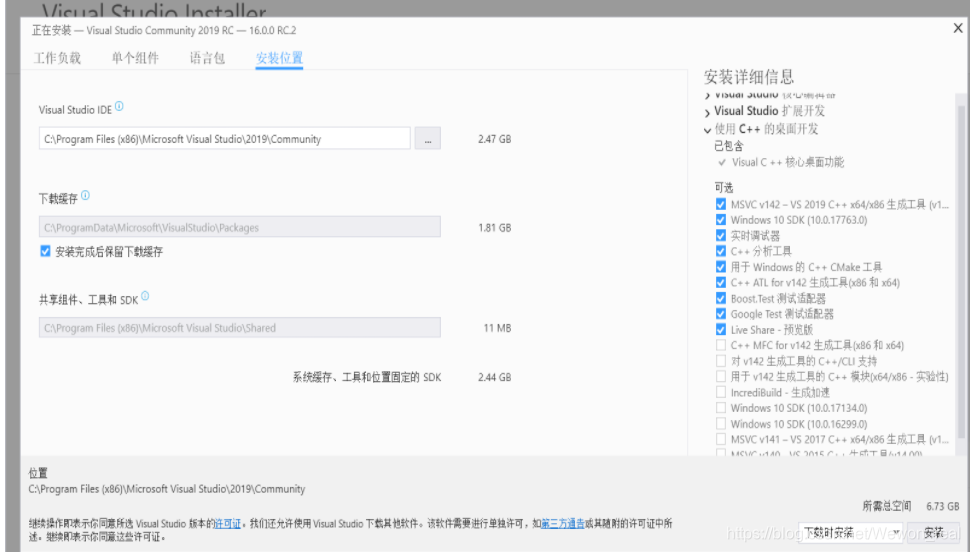Check Windows 10 SDK (10.0.17134.0)
Screen dimensions: 970x552
pyautogui.click(x=721, y=408)
